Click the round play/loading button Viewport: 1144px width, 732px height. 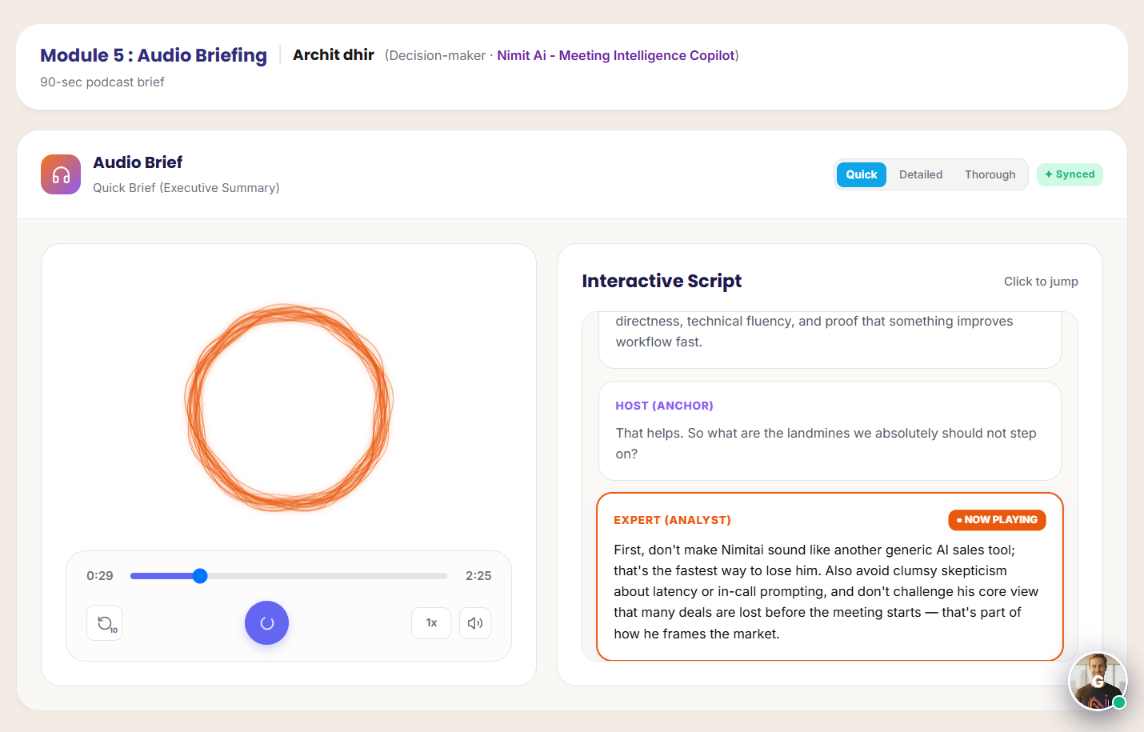click(266, 623)
